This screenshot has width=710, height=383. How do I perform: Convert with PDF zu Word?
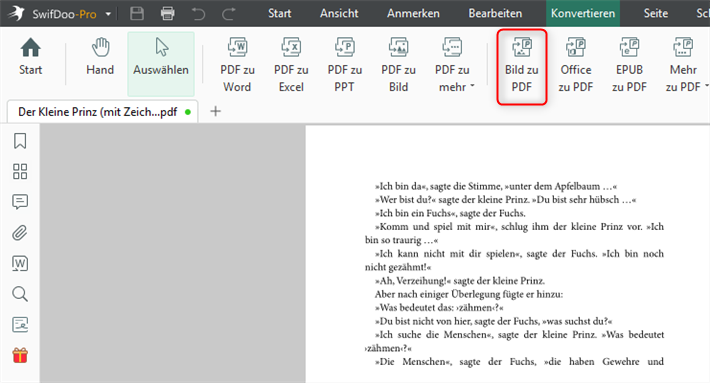(237, 65)
